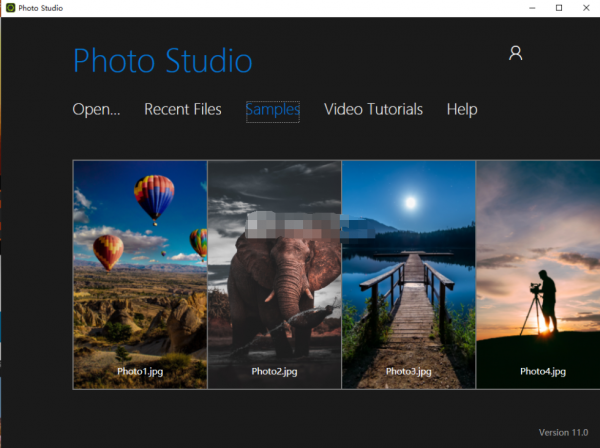Open the Photo3.jpg lake pier sample
Screen dimensions: 600x448
[409, 275]
